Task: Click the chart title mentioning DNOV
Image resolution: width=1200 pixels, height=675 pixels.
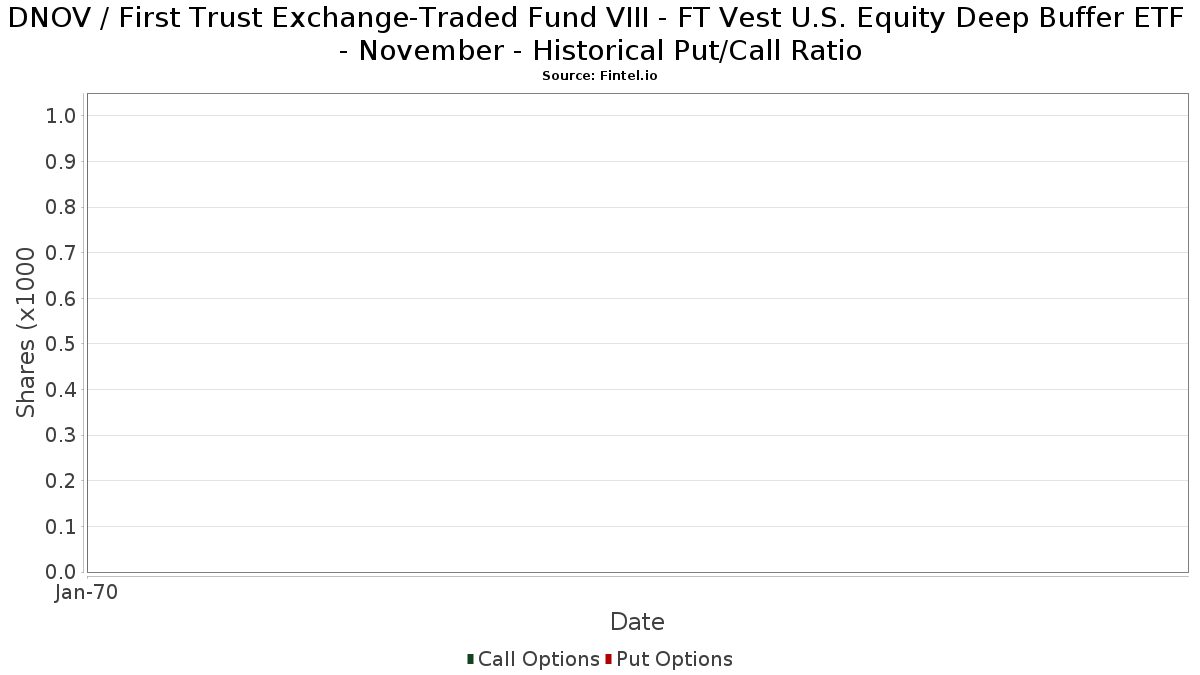Action: (x=599, y=34)
